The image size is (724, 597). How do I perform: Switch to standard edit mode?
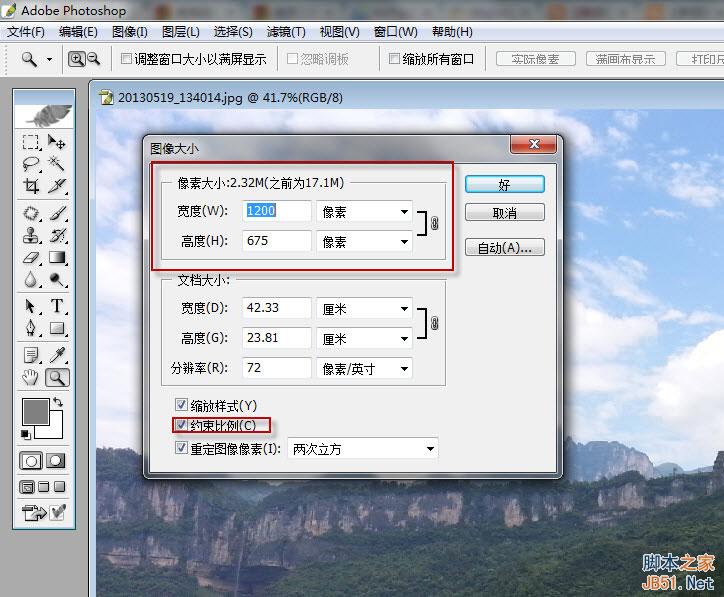pos(31,461)
